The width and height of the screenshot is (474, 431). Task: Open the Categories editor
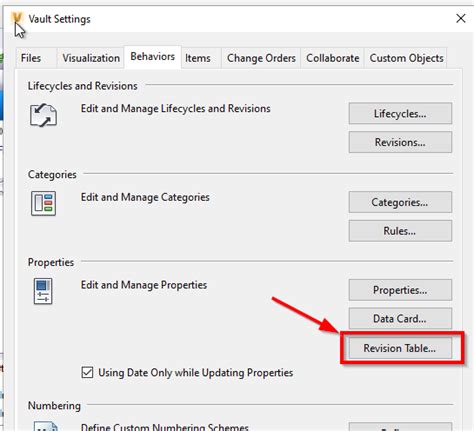tap(400, 202)
